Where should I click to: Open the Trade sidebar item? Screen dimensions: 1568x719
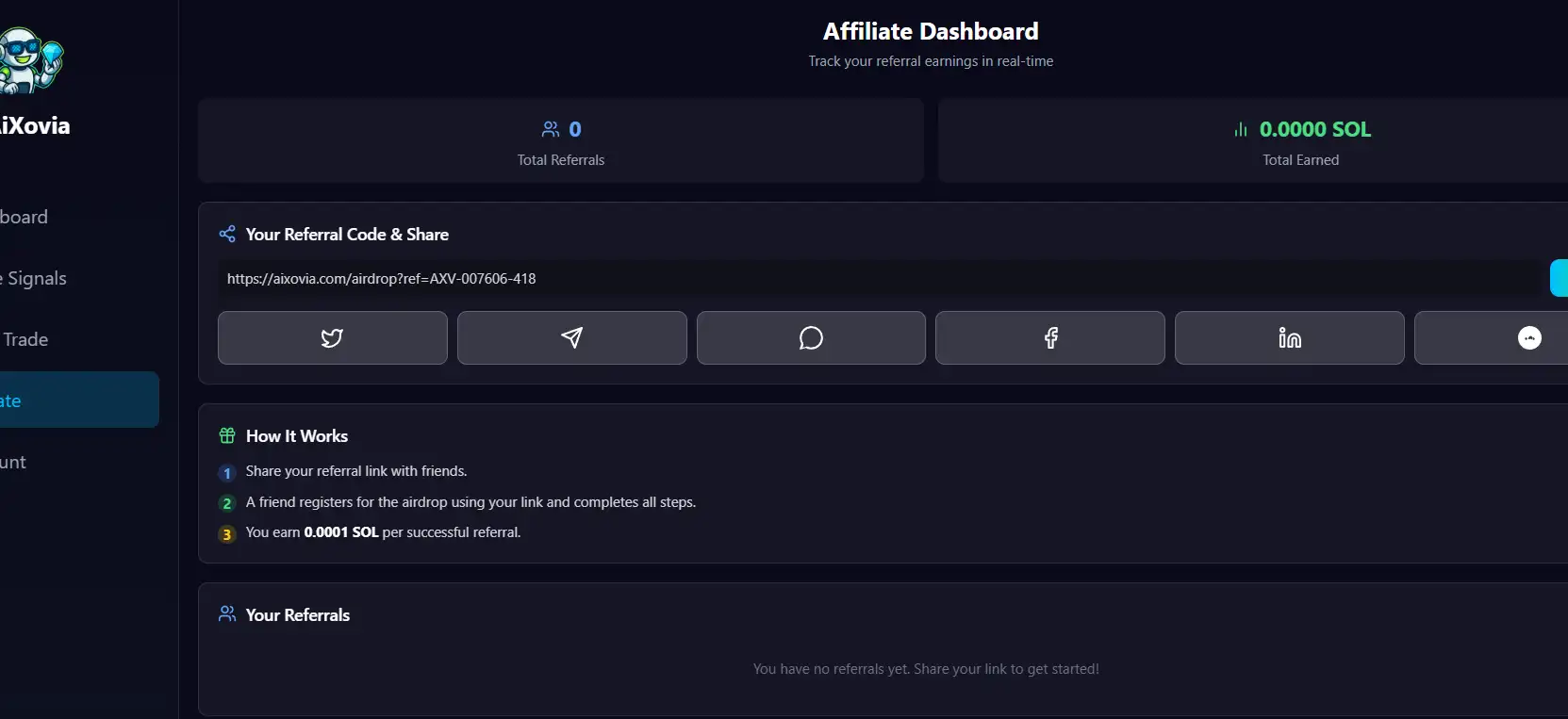click(25, 339)
